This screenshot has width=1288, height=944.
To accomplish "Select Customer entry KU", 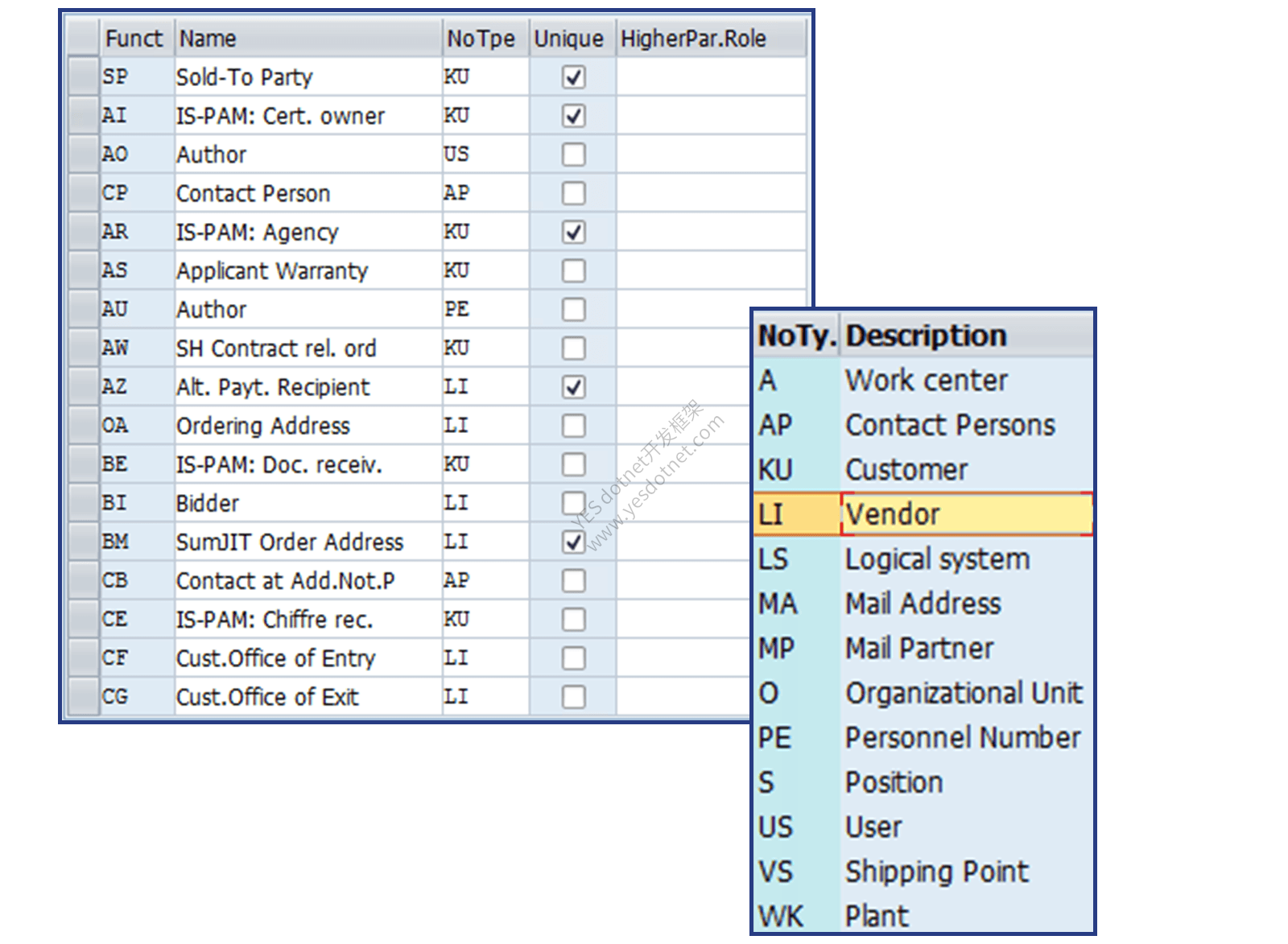I will tap(924, 469).
